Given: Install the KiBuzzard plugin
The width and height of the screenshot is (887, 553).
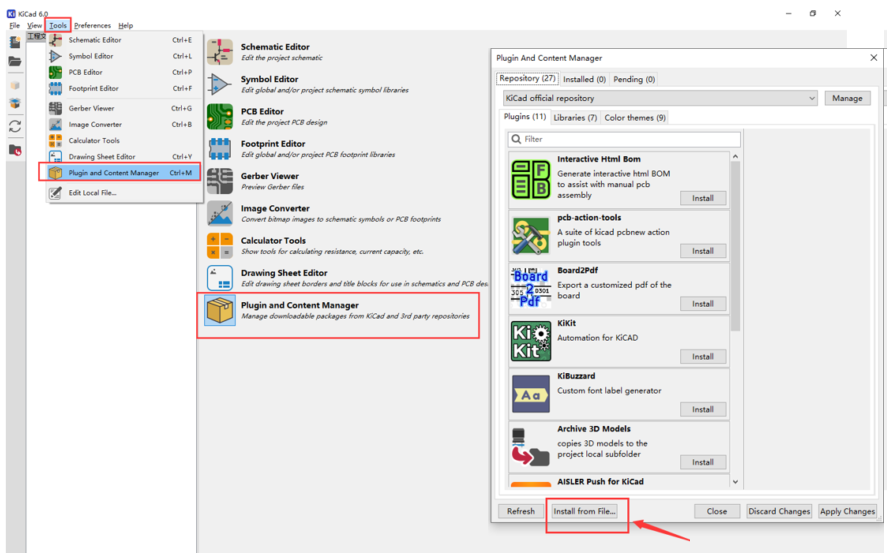Looking at the screenshot, I should pos(703,409).
